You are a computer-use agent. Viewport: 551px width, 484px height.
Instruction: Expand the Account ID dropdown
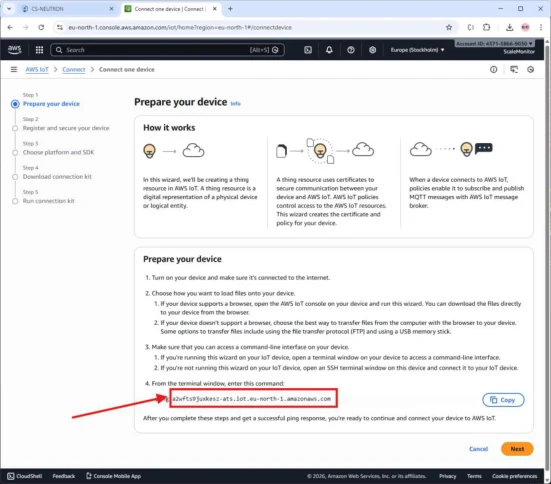pos(494,44)
